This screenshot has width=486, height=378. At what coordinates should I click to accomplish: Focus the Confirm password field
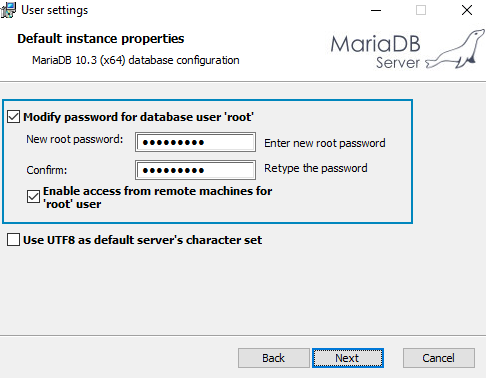click(196, 170)
